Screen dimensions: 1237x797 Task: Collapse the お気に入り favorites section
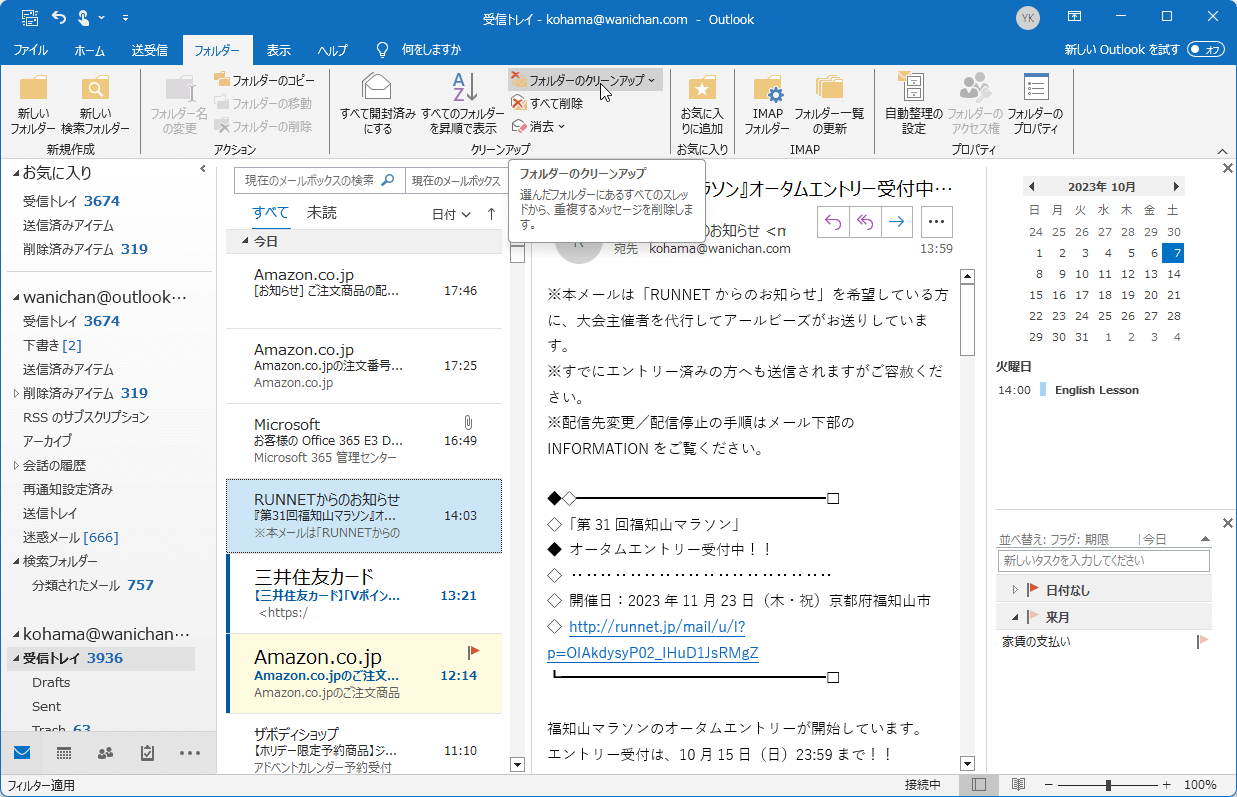pos(15,174)
